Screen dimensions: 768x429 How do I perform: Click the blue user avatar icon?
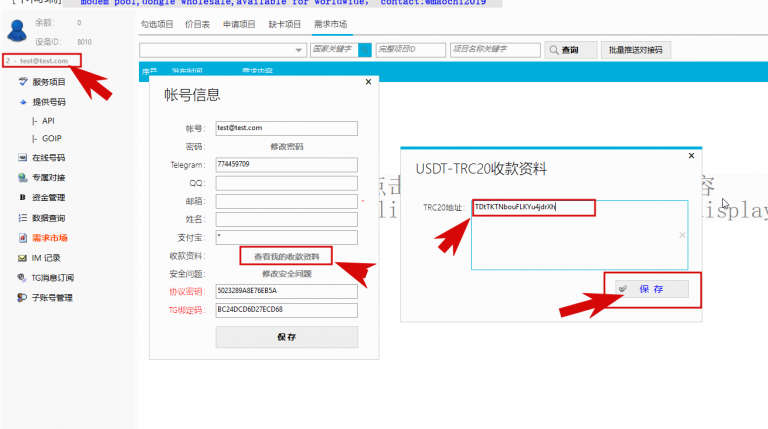click(17, 30)
